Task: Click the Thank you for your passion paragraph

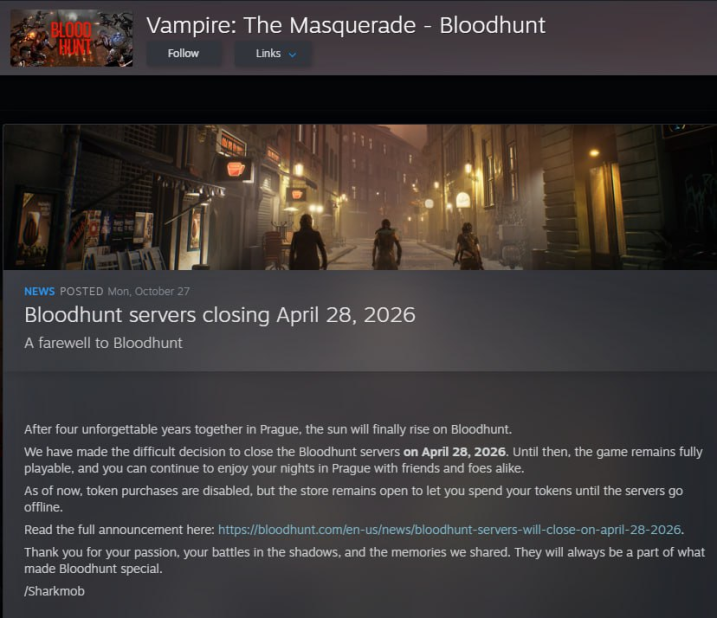Action: coord(364,560)
